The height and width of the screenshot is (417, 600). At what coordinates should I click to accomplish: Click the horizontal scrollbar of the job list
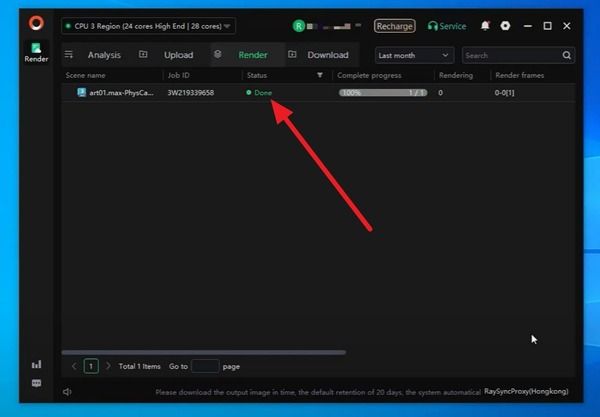click(204, 352)
